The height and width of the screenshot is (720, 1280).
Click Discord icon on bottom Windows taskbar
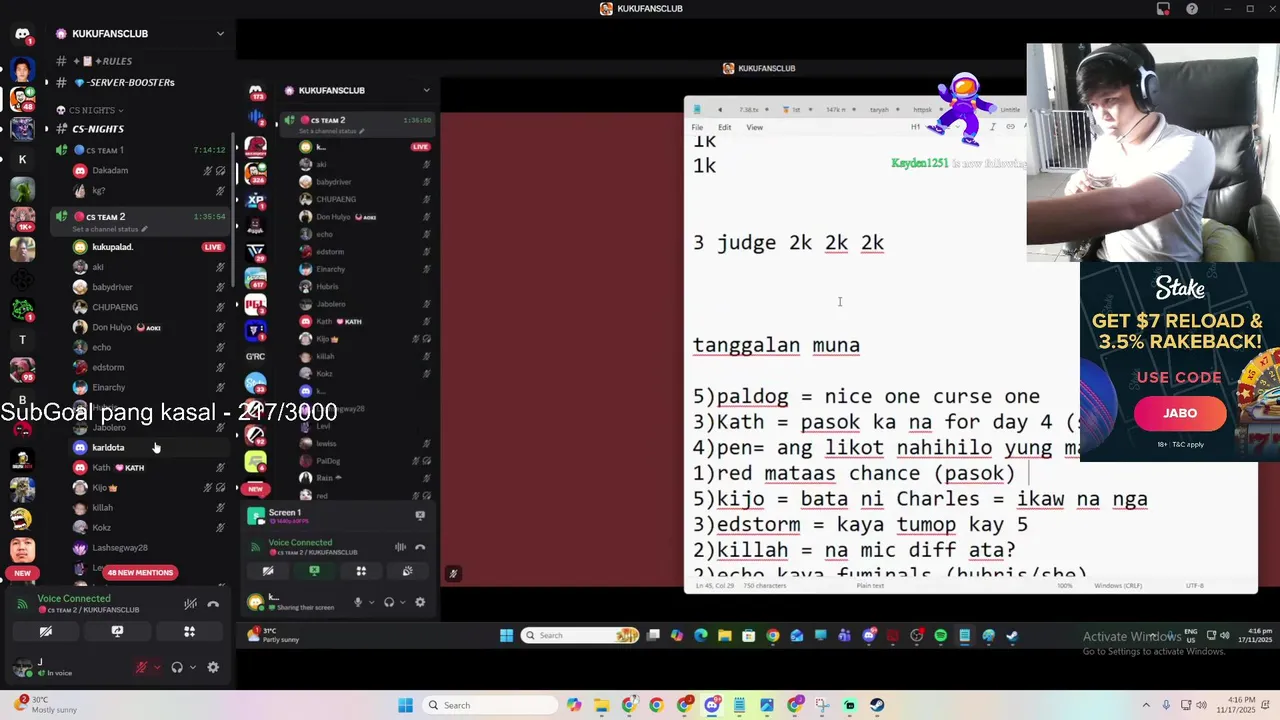point(712,705)
